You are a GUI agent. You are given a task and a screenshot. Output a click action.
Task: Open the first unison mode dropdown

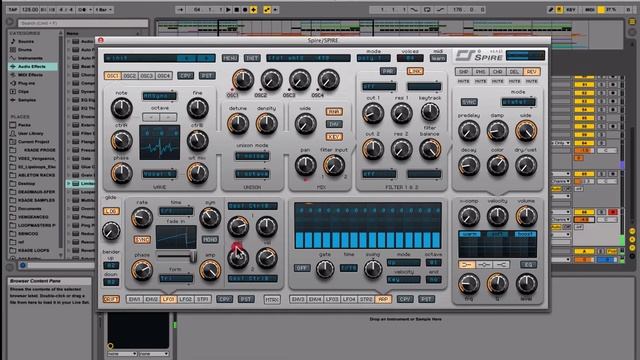(x=252, y=156)
